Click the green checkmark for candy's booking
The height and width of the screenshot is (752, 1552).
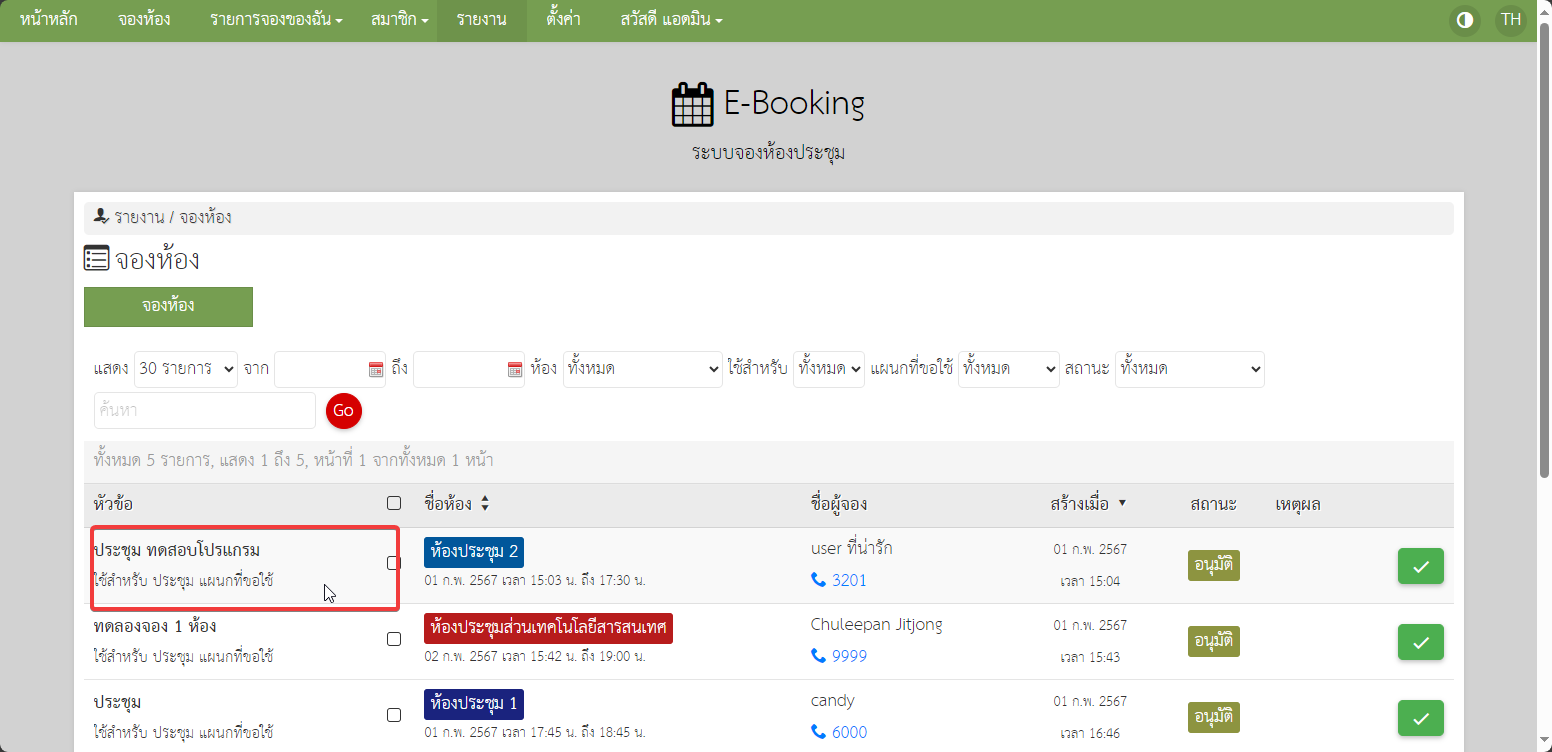[x=1421, y=718]
